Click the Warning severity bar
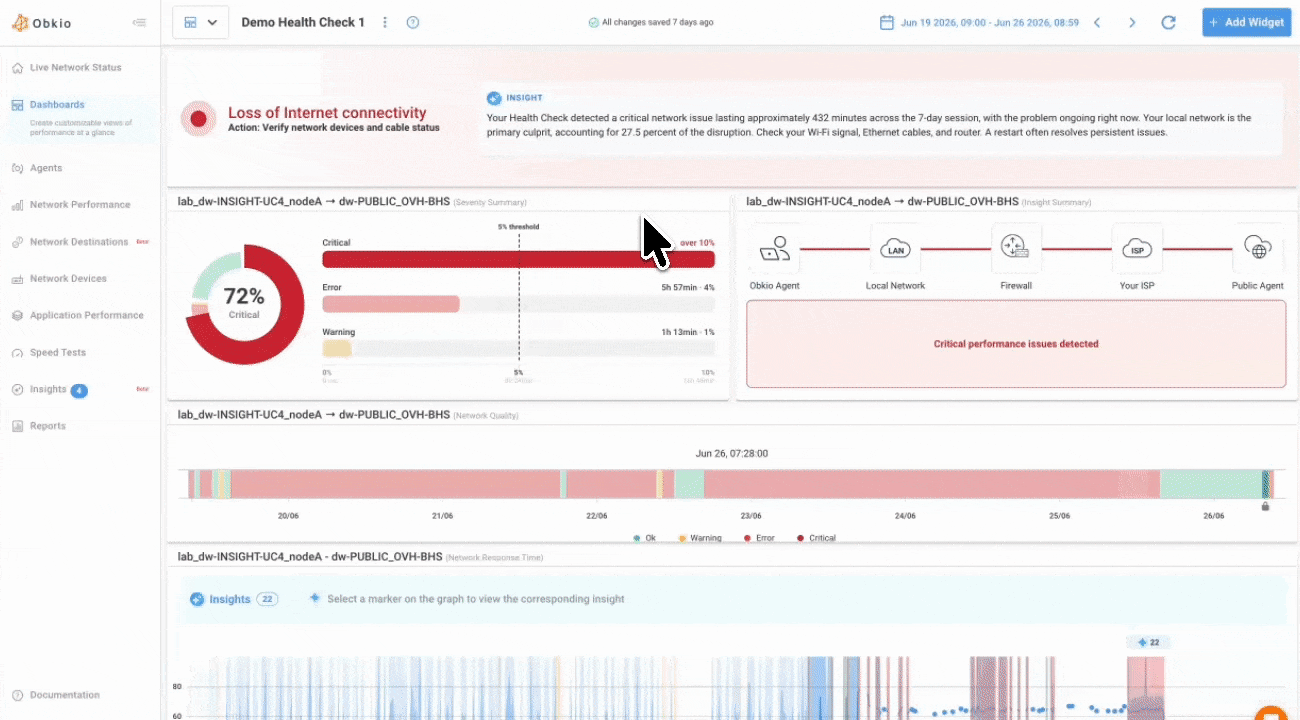 (x=518, y=349)
